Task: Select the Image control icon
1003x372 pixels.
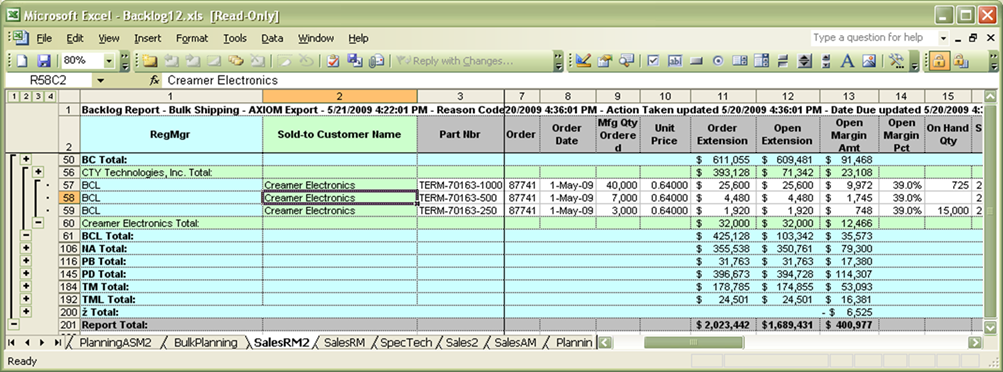Action: click(x=869, y=61)
